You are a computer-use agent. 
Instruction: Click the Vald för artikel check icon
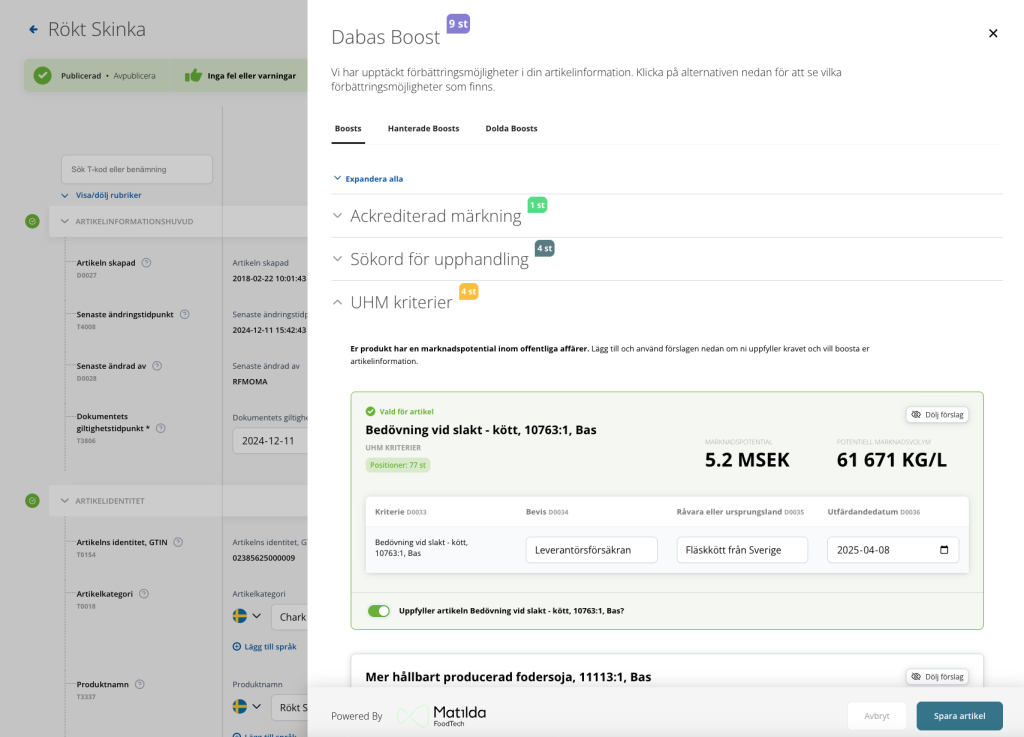point(370,411)
